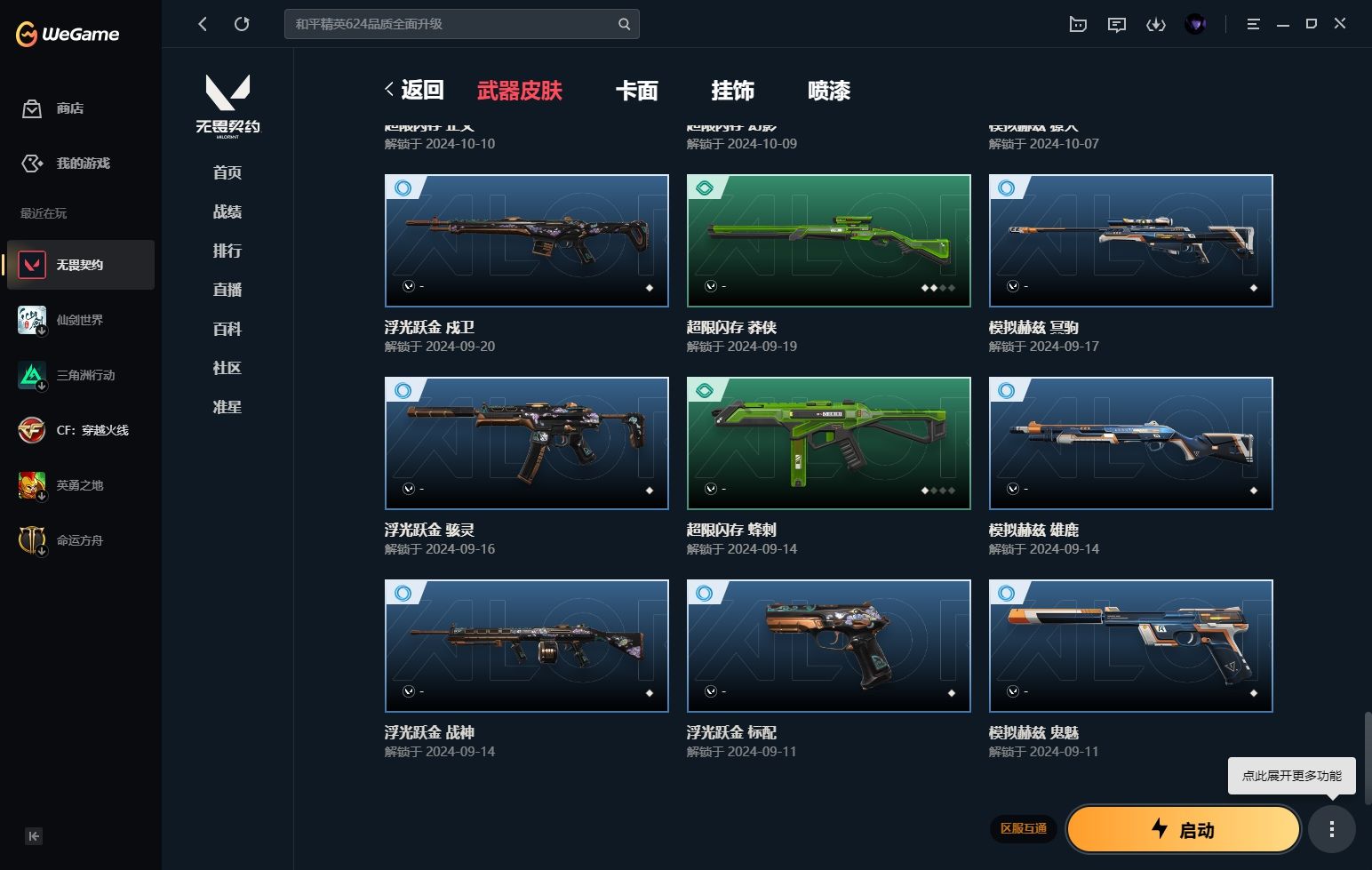Click the tier badge on 超限闪存 蜂刺 card
The image size is (1372, 870).
pyautogui.click(x=705, y=390)
